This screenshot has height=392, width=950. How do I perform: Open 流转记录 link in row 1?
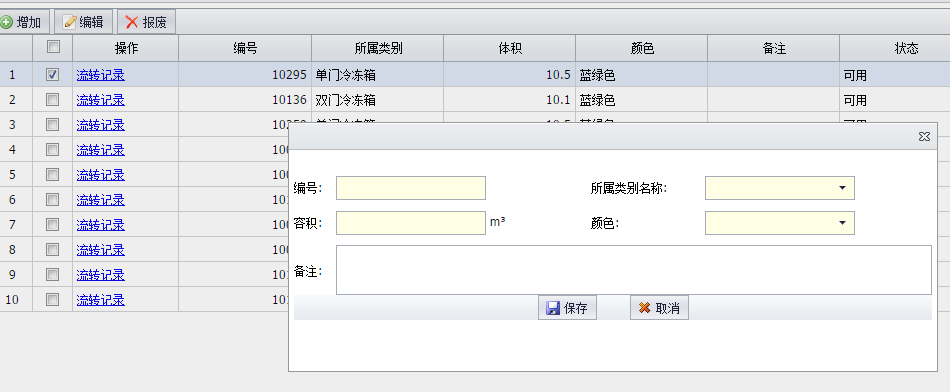[101, 75]
